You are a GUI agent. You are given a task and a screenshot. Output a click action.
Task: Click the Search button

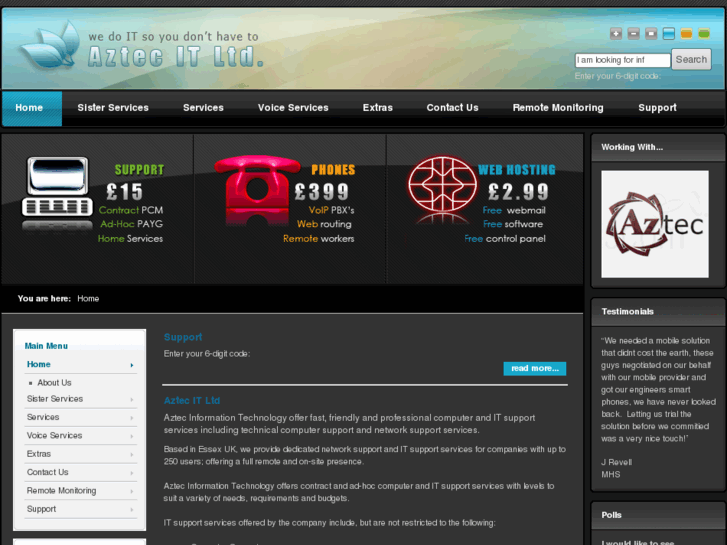(x=691, y=60)
